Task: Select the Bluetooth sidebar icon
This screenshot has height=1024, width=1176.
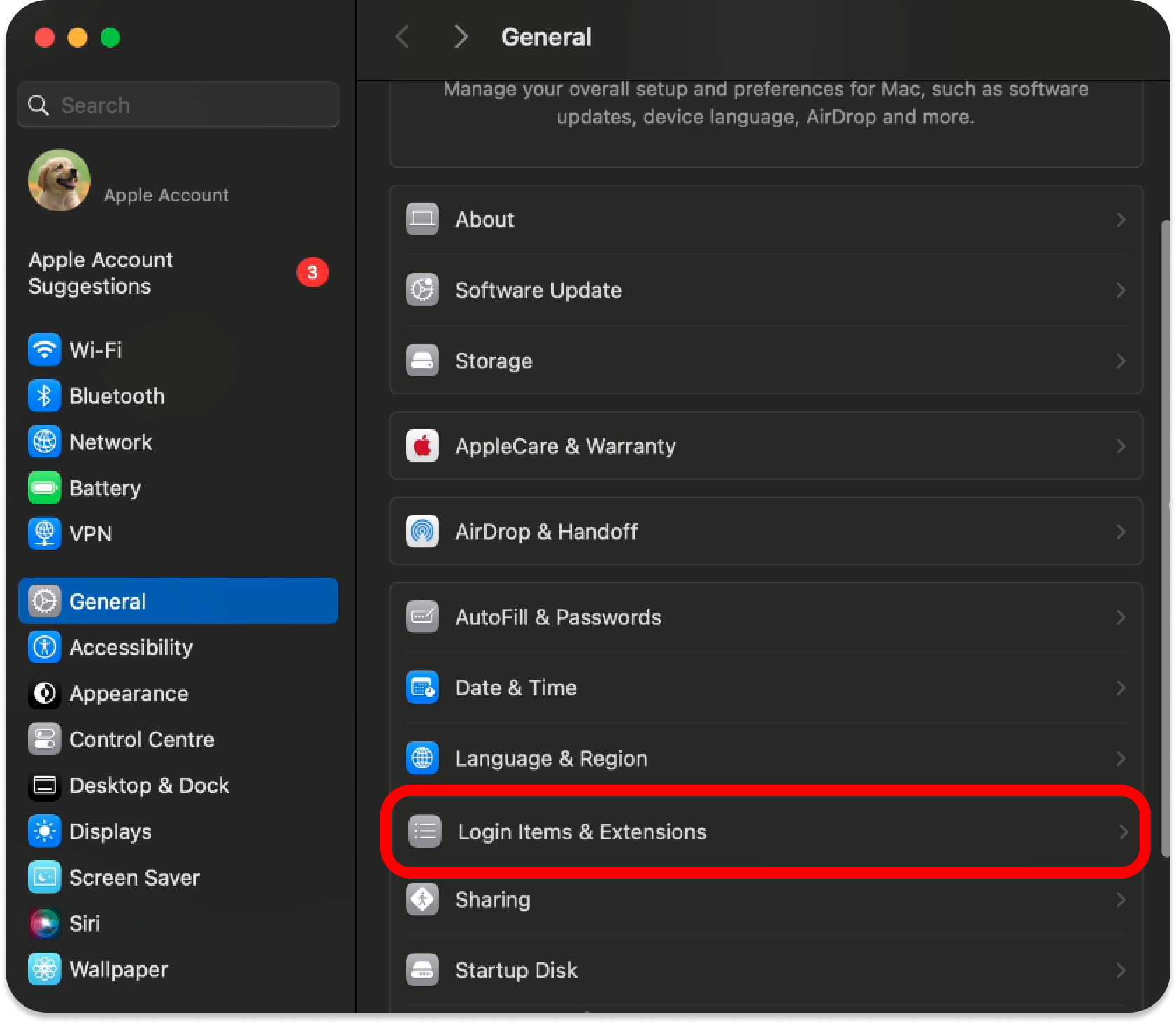Action: 44,396
